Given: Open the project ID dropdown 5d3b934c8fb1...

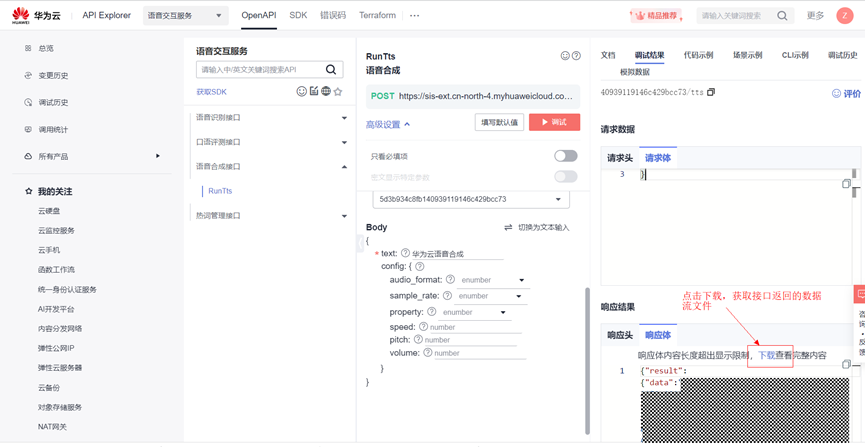Looking at the screenshot, I should coord(471,199).
